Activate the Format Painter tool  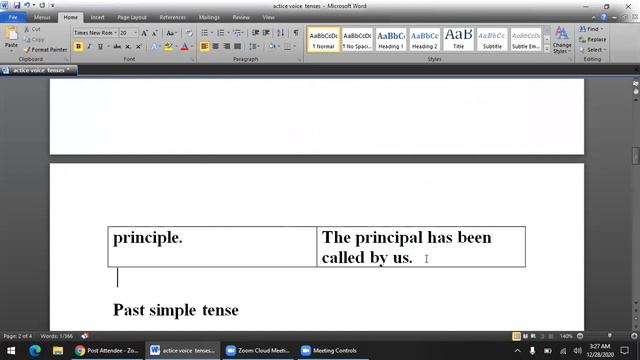(x=45, y=49)
